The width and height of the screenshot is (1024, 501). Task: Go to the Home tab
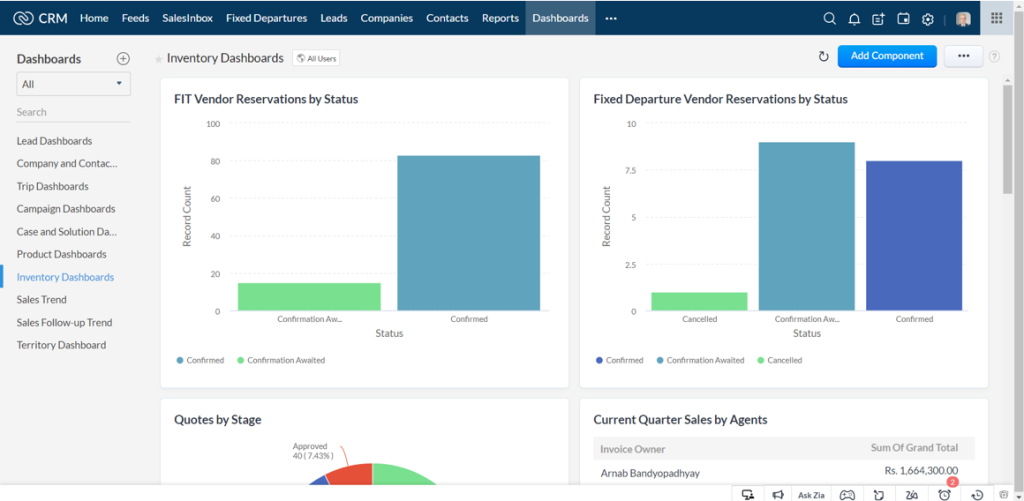pos(94,18)
